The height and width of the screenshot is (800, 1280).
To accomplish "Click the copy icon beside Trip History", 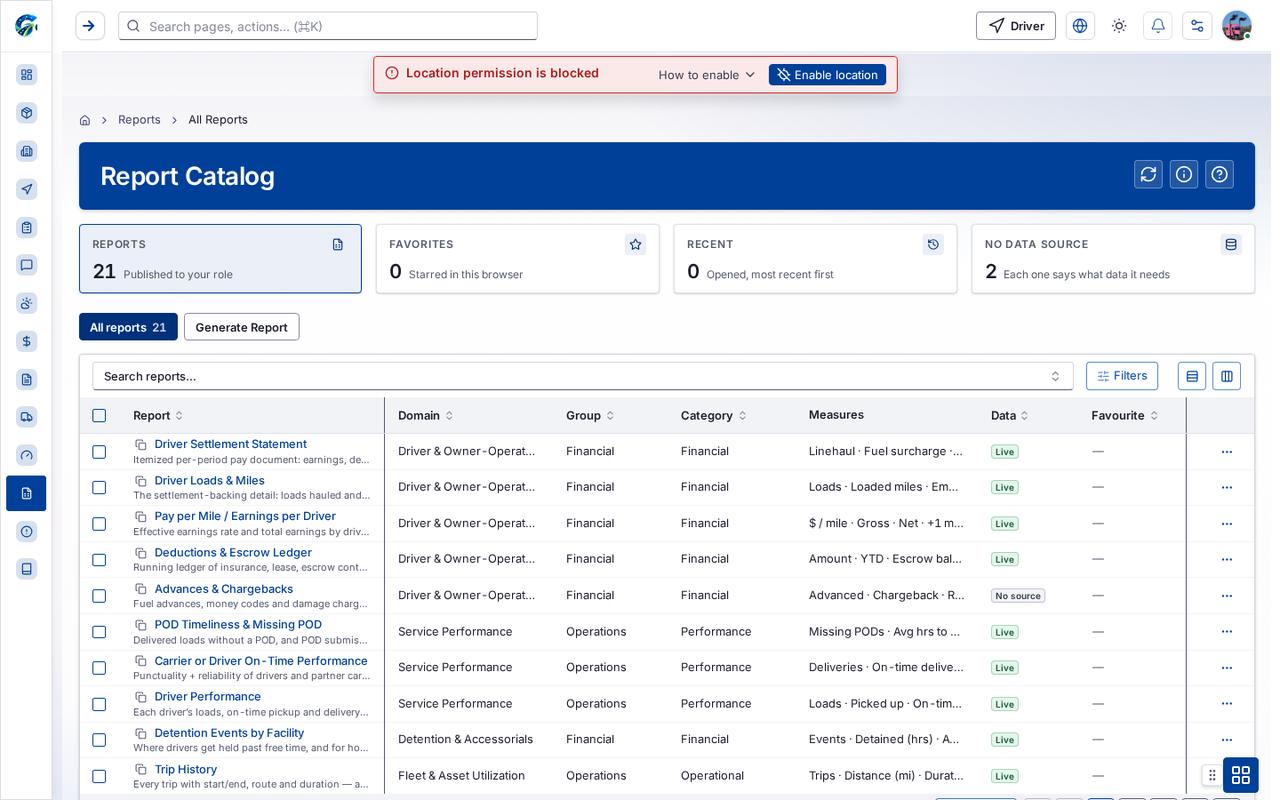I will click(x=141, y=769).
